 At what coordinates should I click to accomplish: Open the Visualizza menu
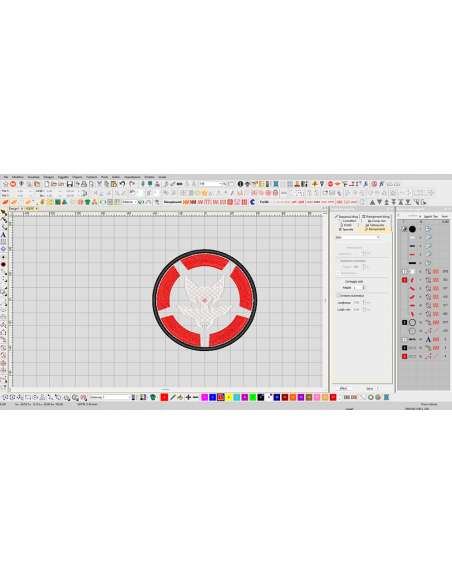pos(34,177)
